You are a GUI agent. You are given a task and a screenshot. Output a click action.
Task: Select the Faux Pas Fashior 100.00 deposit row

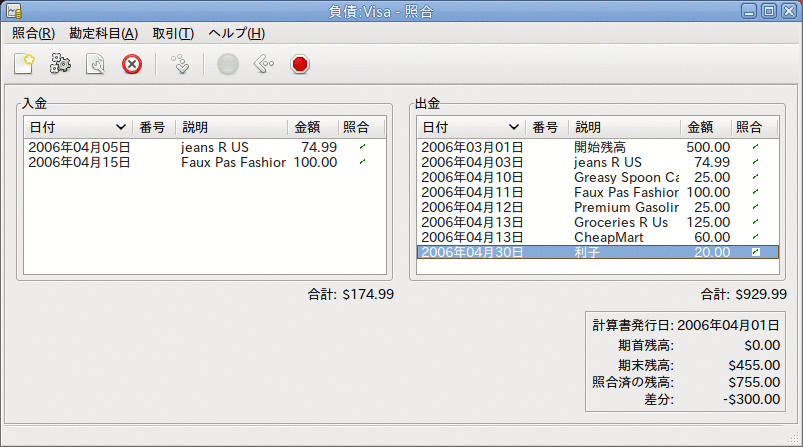(205, 162)
